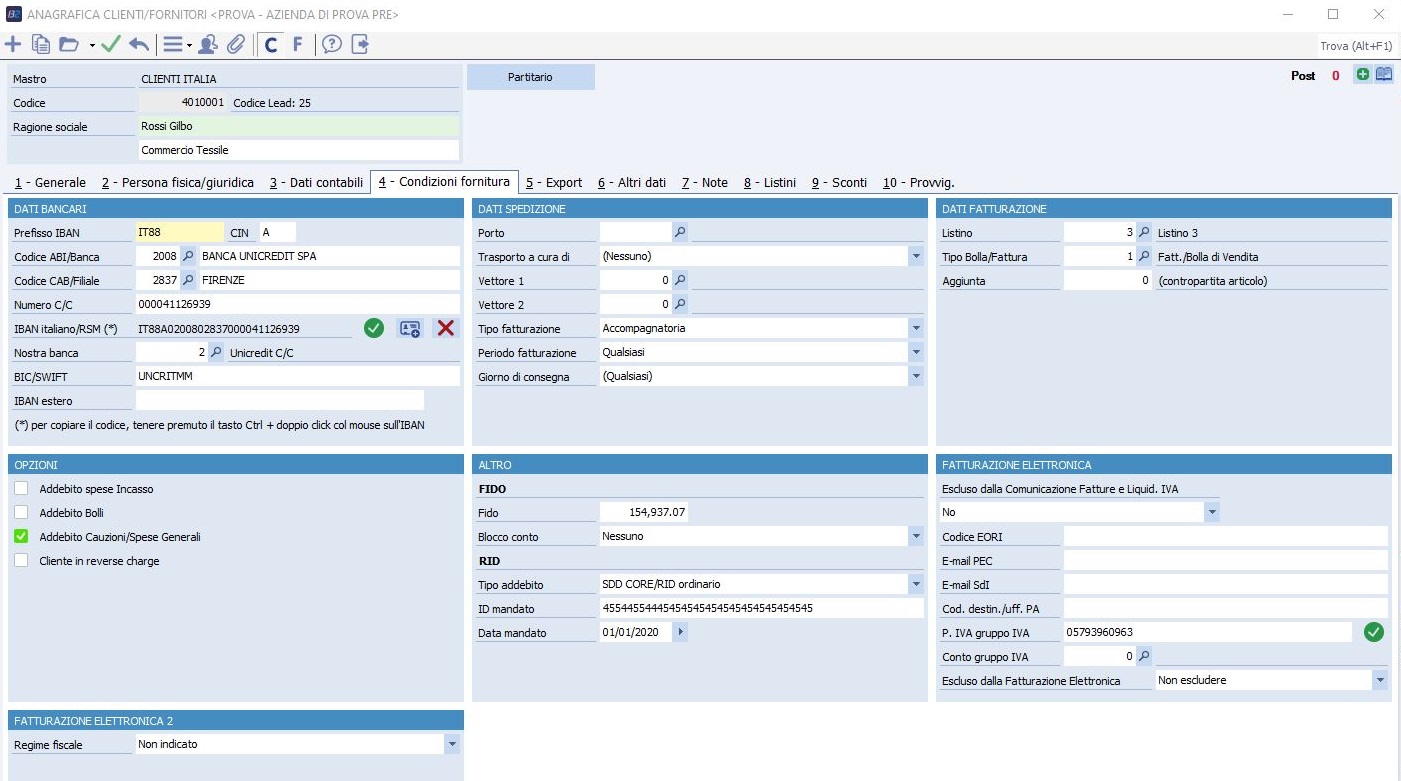
Task: Open the 10 - Provvig. tab
Action: tap(919, 183)
